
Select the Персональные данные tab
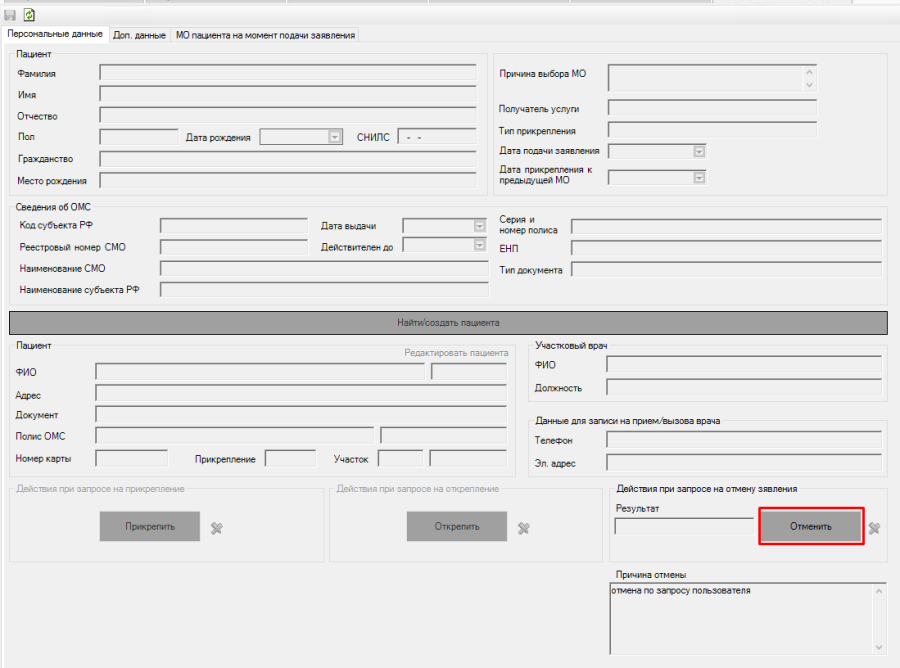55,34
